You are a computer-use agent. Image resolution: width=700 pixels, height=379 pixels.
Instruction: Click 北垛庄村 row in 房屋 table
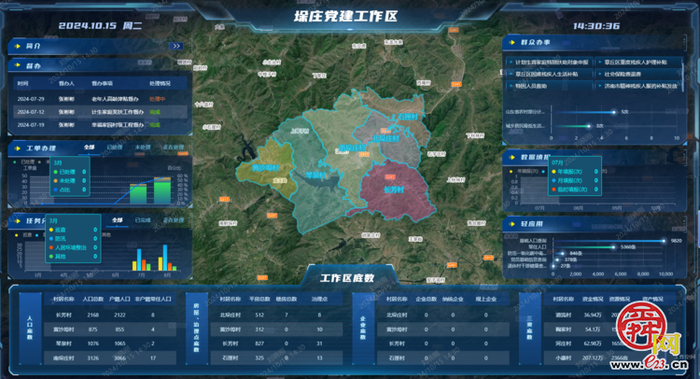coord(277,315)
